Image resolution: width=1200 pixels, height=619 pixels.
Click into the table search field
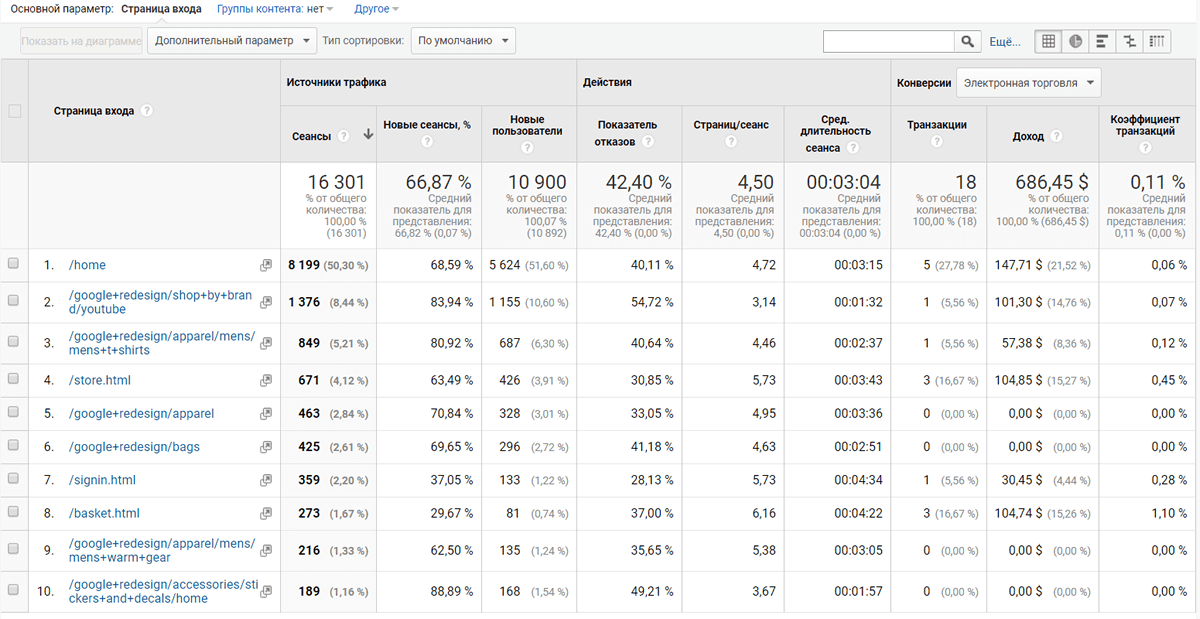888,41
